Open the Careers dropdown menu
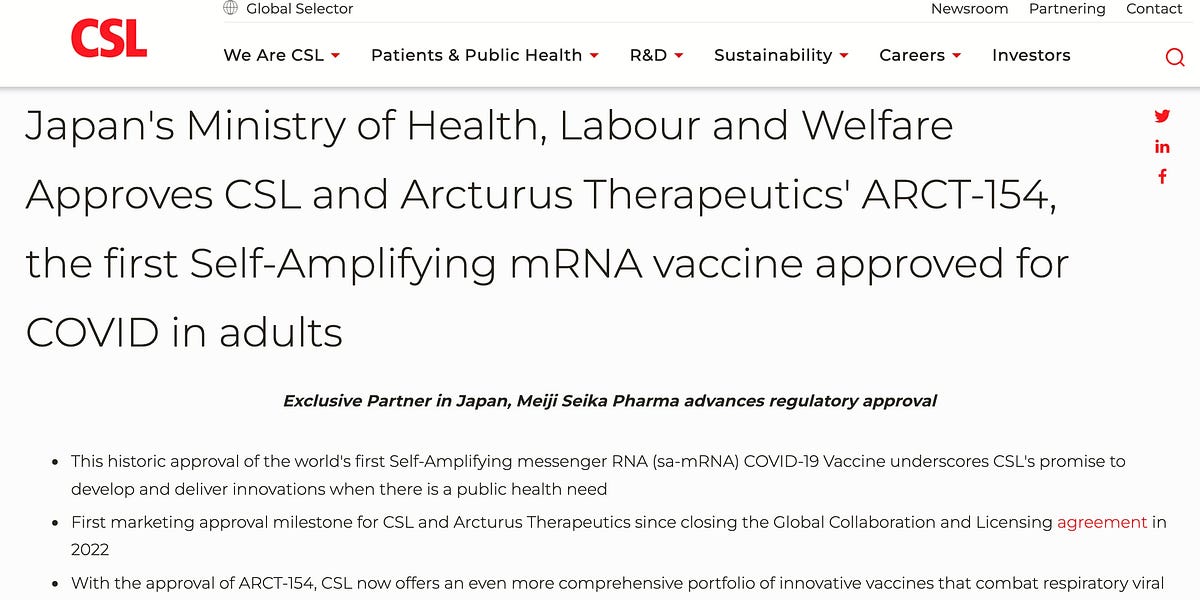The width and height of the screenshot is (1200, 600). click(919, 56)
